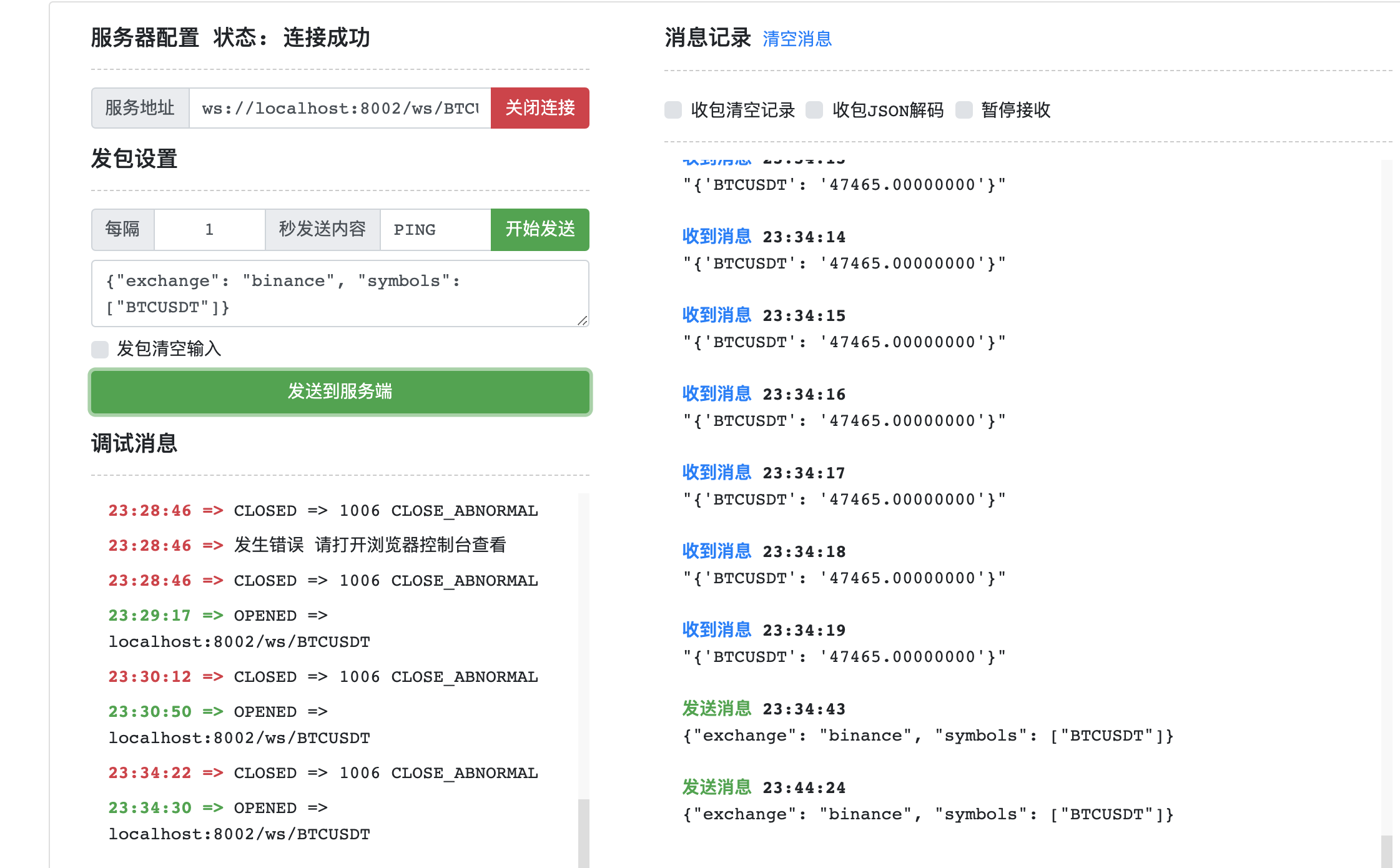This screenshot has width=1400, height=868.
Task: Toggle the 发包清空输入 checkbox
Action: [100, 349]
